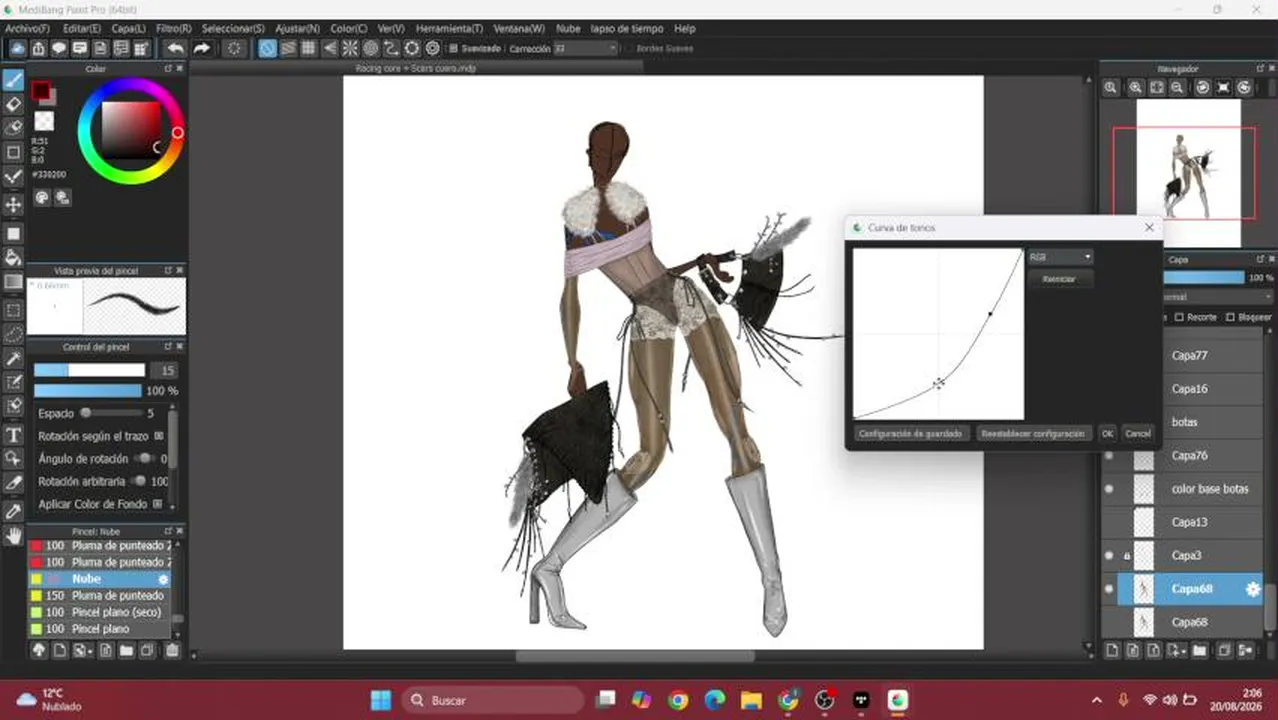Click the foreground dark red color swatch
The width and height of the screenshot is (1278, 720).
pos(40,91)
